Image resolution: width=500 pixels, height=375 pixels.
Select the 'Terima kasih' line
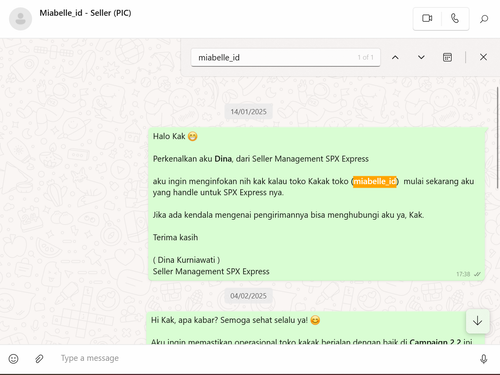[x=175, y=237]
